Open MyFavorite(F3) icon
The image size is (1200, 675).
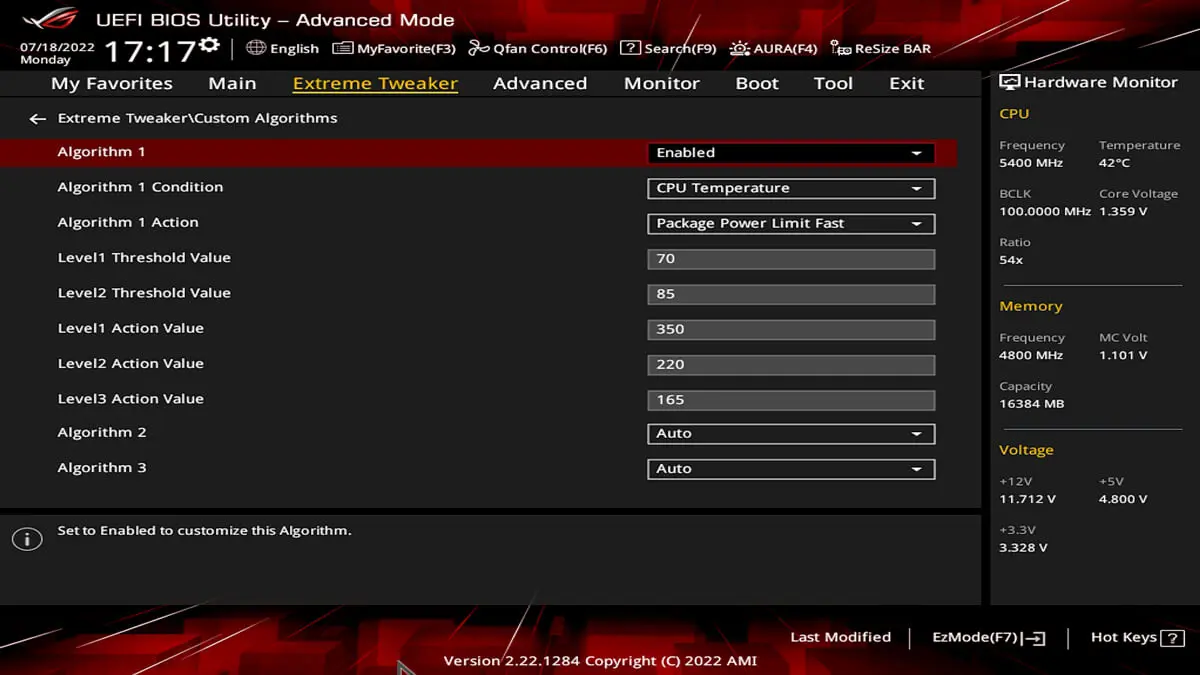point(343,48)
